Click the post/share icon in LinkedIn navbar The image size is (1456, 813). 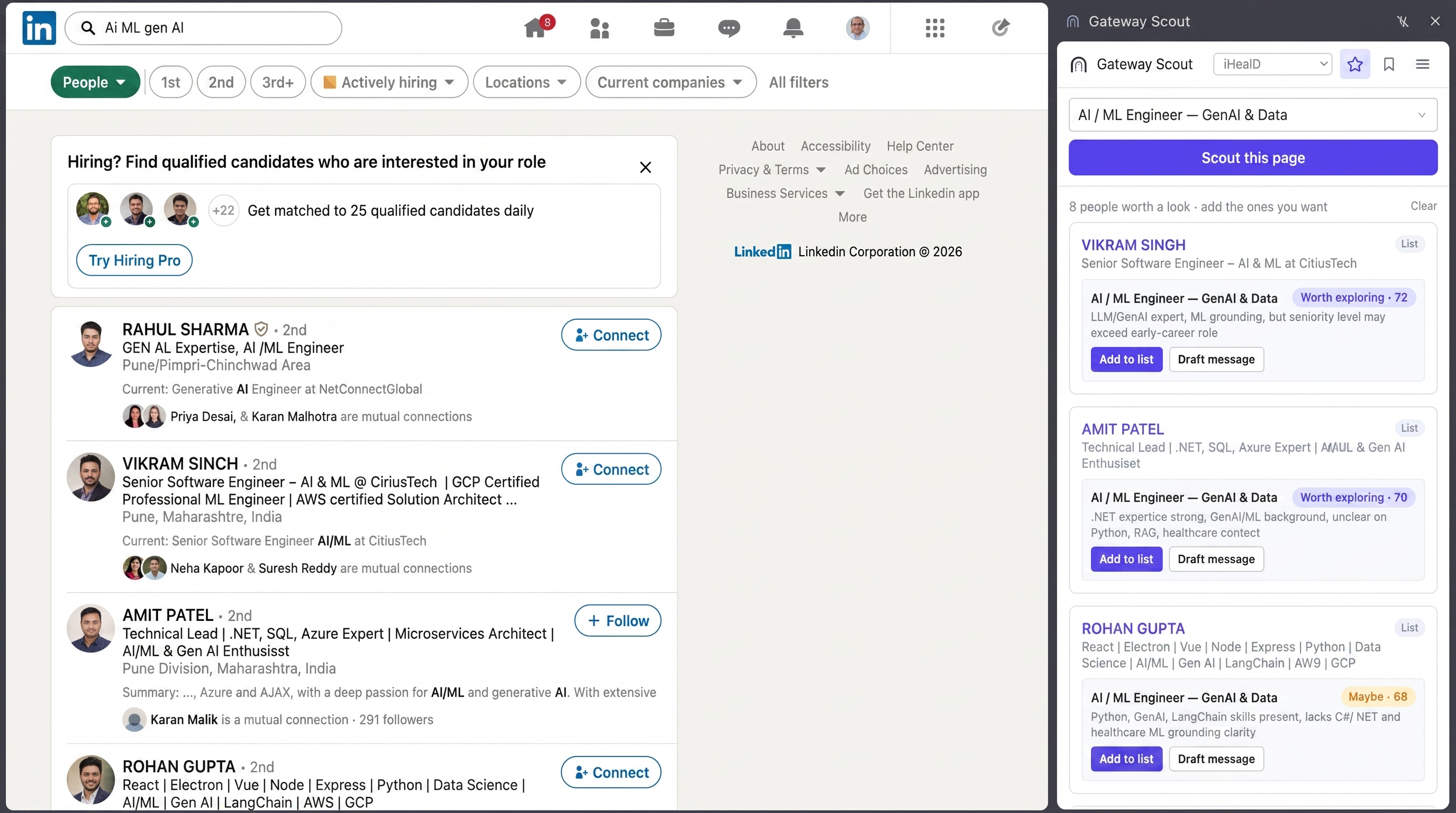pyautogui.click(x=1000, y=27)
